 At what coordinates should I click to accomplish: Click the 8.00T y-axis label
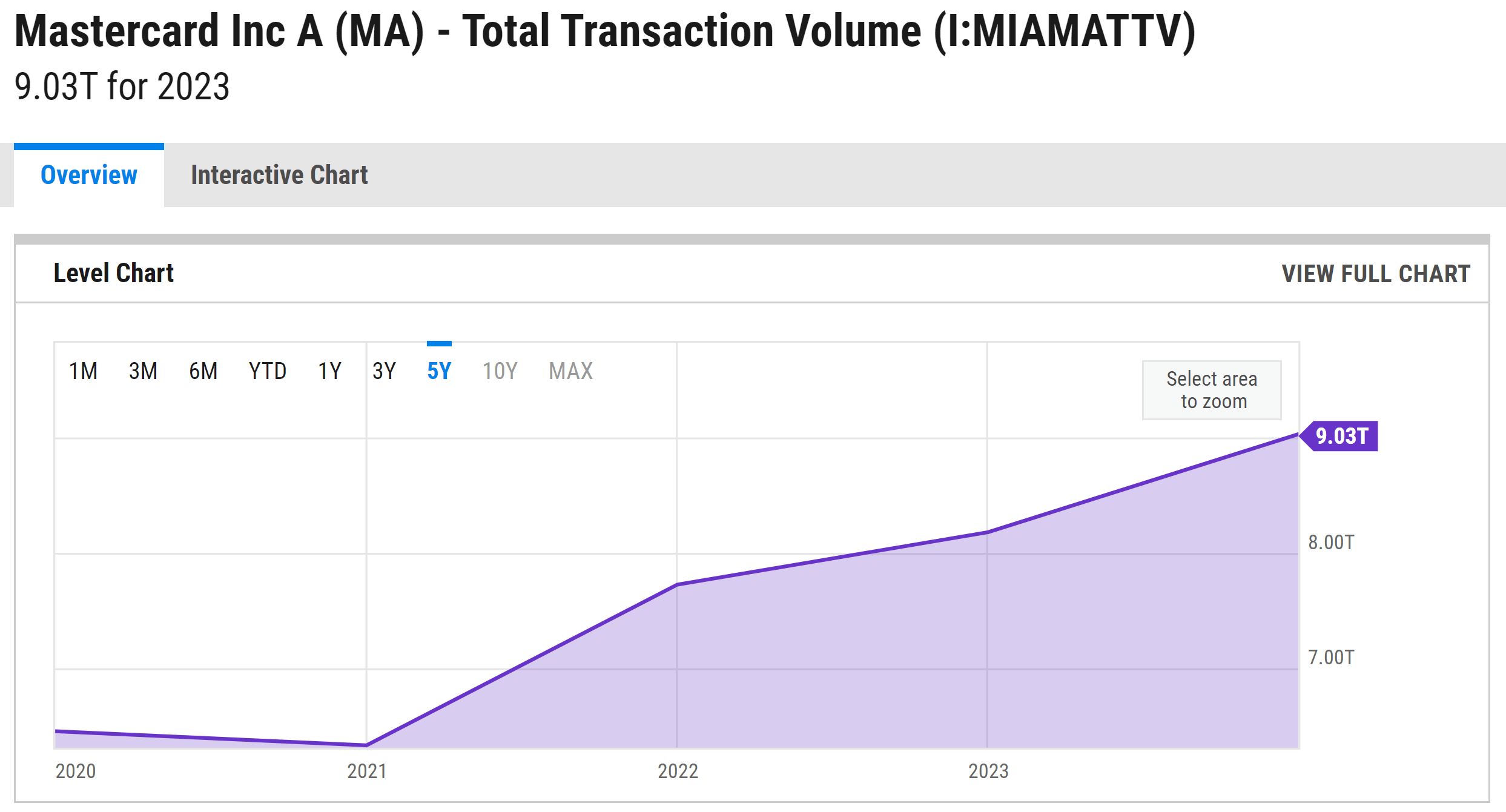(x=1331, y=542)
